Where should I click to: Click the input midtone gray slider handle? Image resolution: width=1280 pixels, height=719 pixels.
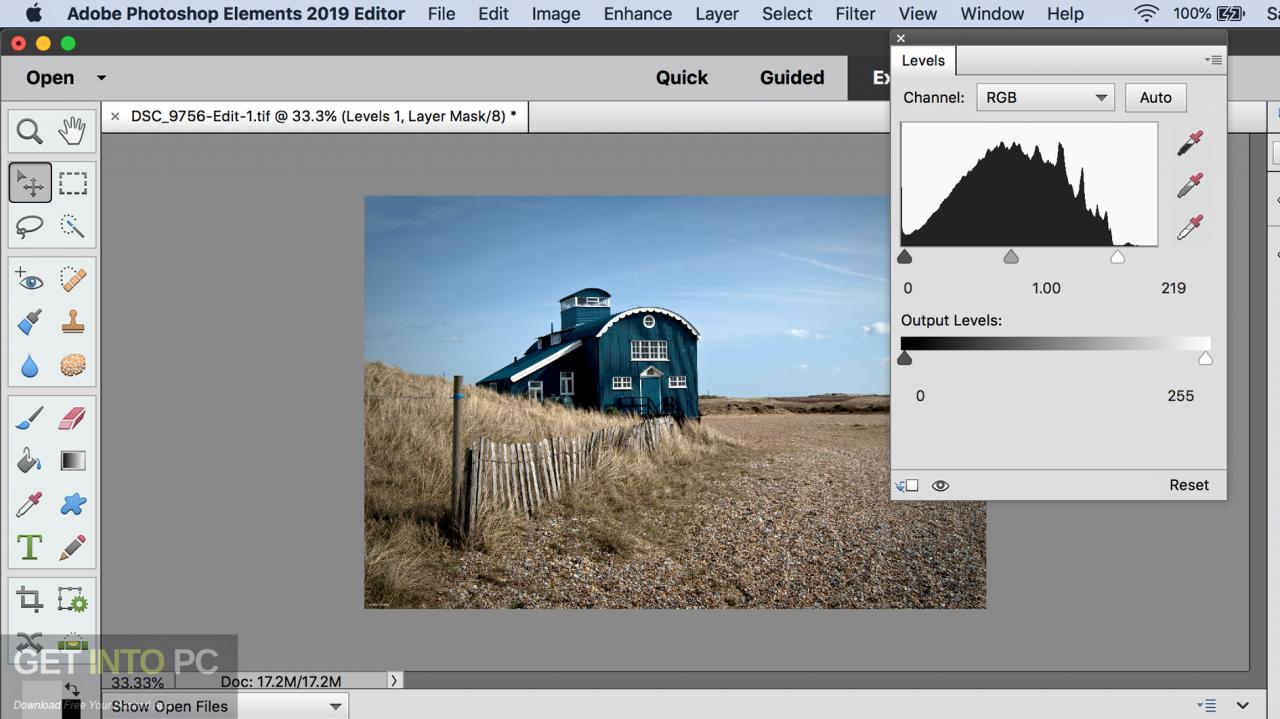(1011, 257)
